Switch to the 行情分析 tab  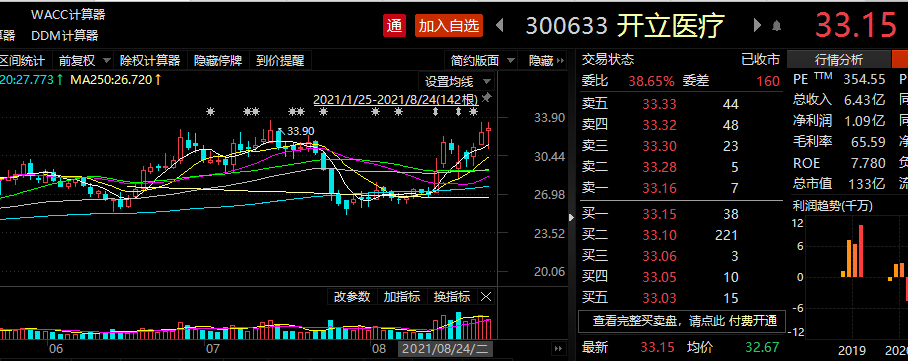pyautogui.click(x=838, y=60)
